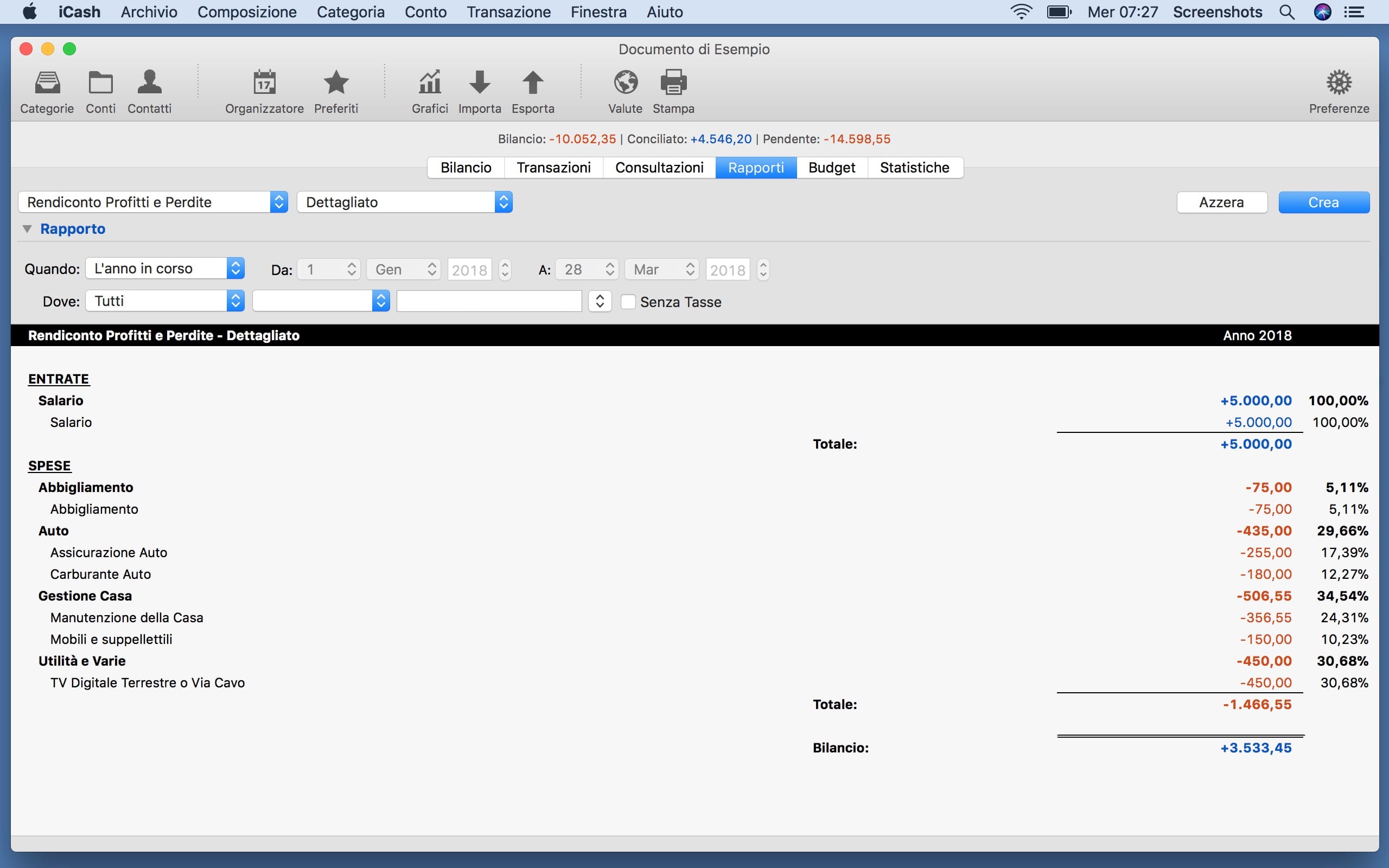Open the Organizzatore calendar icon
The width and height of the screenshot is (1389, 868).
264,83
